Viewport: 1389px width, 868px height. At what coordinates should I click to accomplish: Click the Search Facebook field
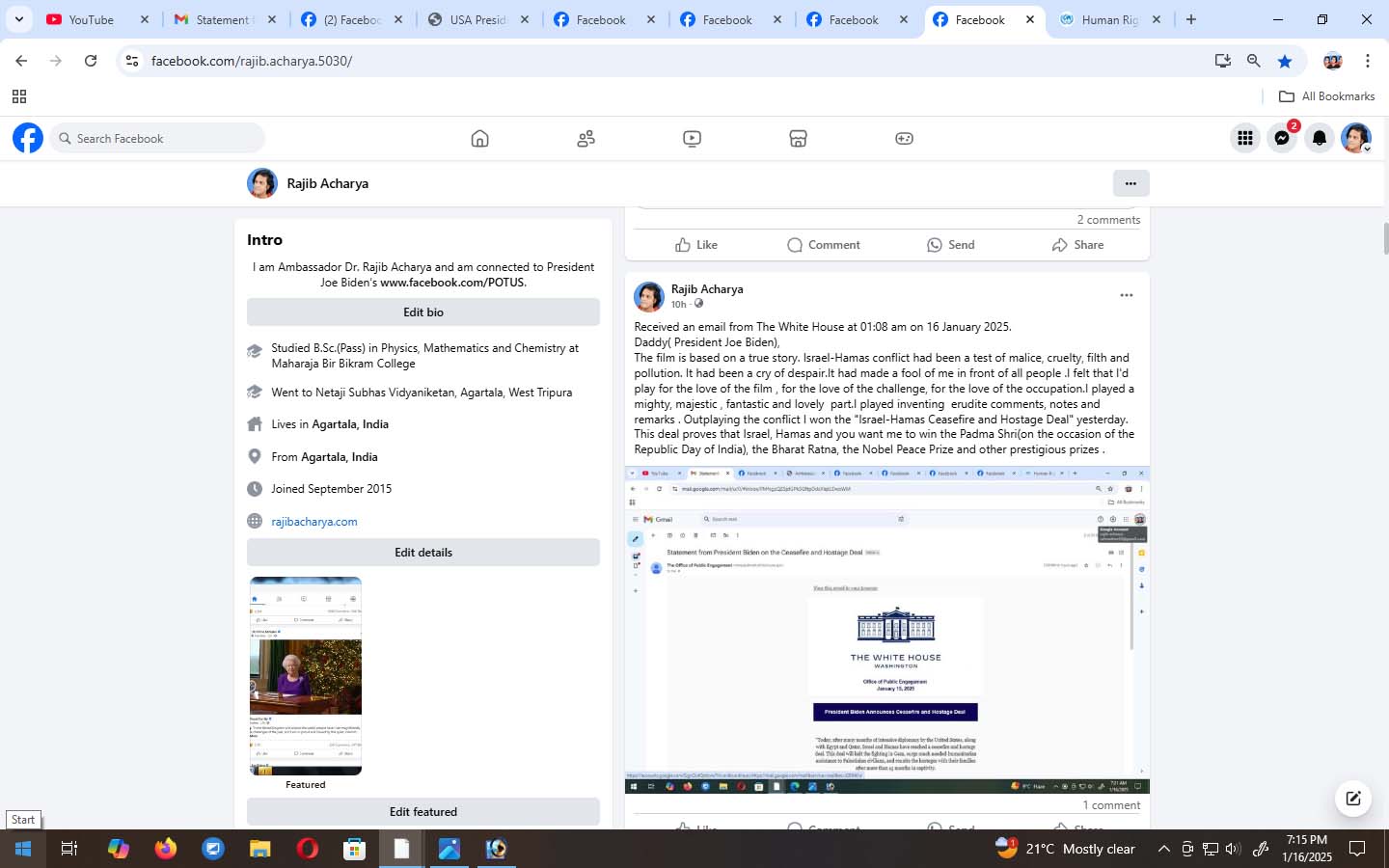coord(157,138)
